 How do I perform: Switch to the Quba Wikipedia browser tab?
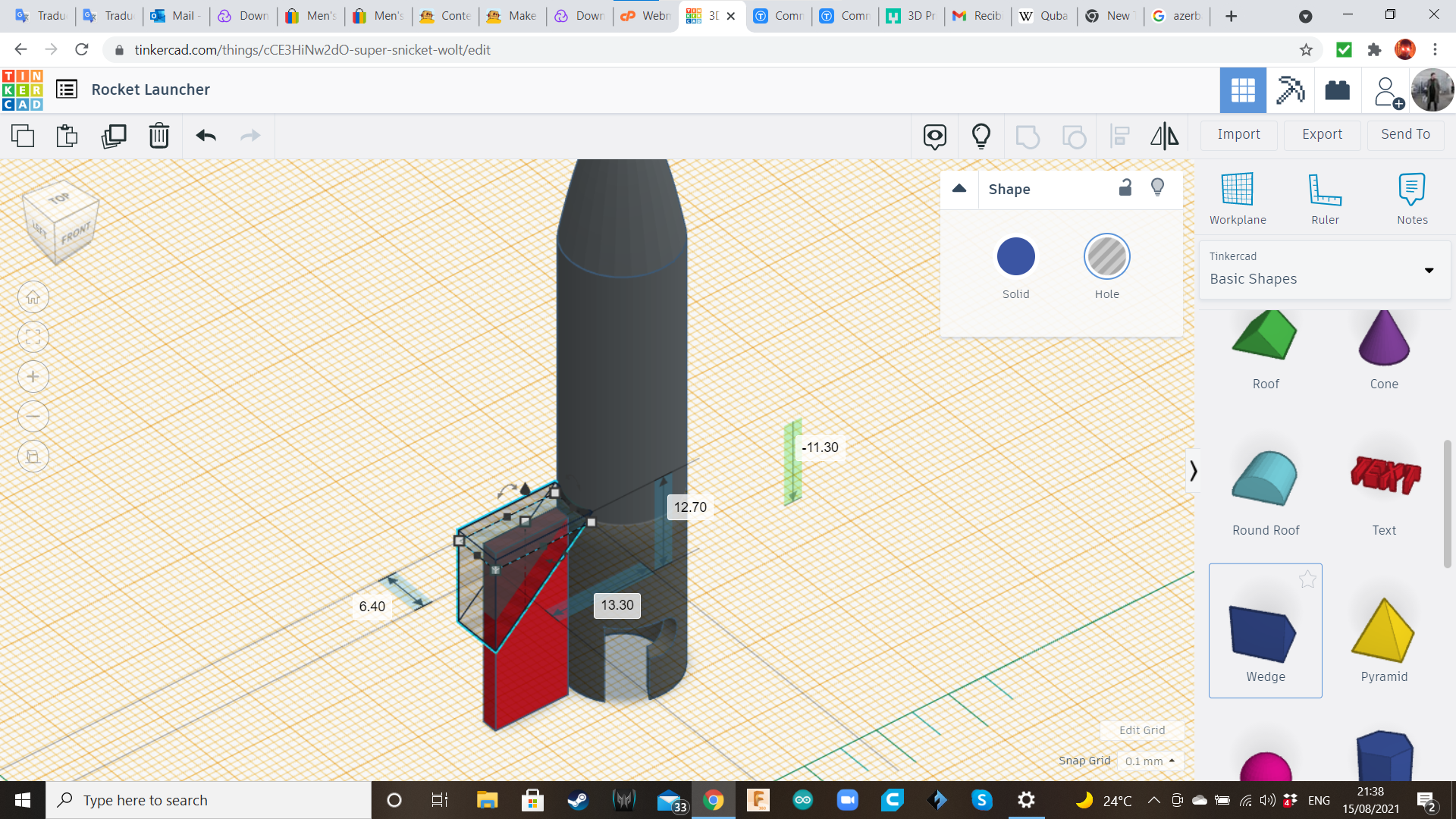coord(1044,15)
